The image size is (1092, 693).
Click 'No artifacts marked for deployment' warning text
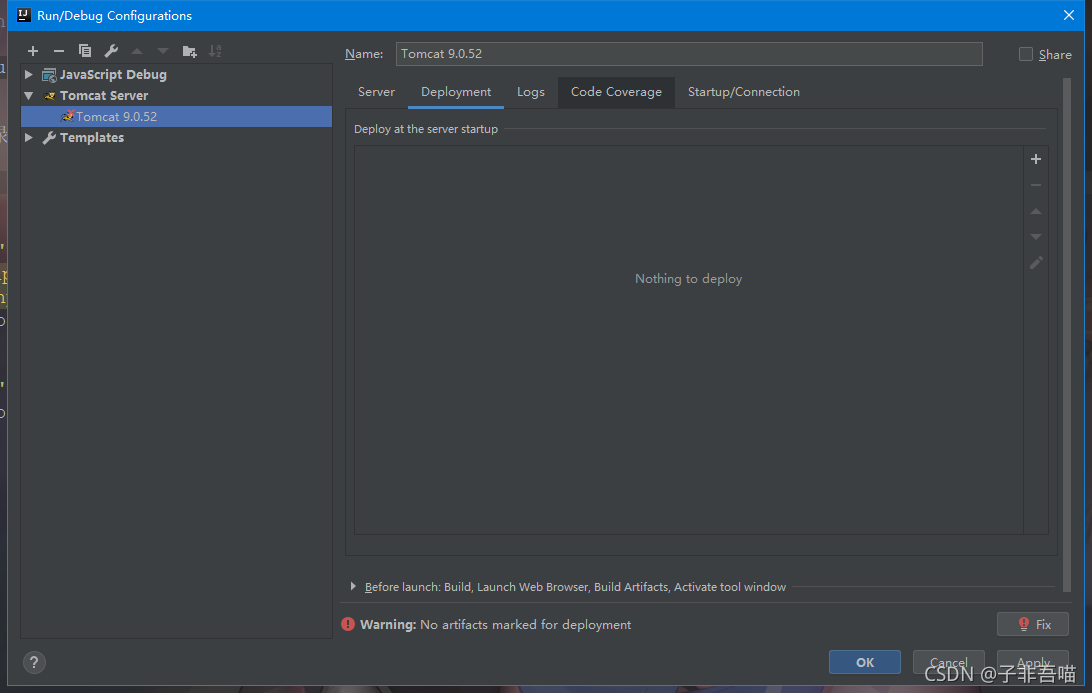pos(525,625)
